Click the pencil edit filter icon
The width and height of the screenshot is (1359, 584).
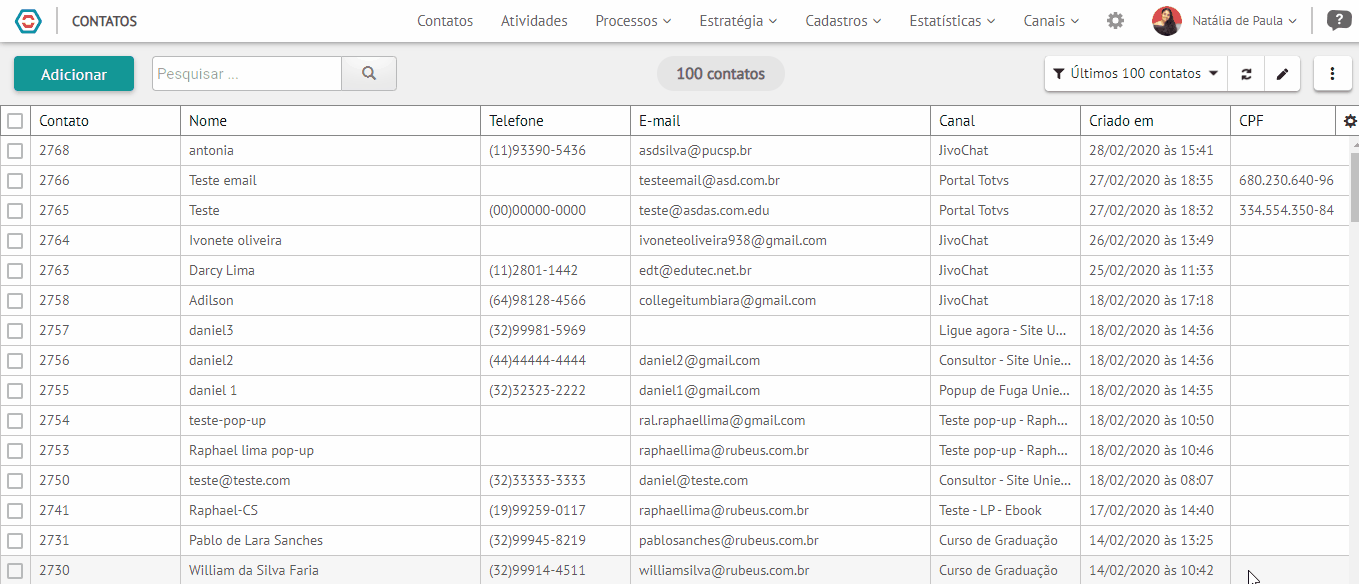[x=1282, y=73]
